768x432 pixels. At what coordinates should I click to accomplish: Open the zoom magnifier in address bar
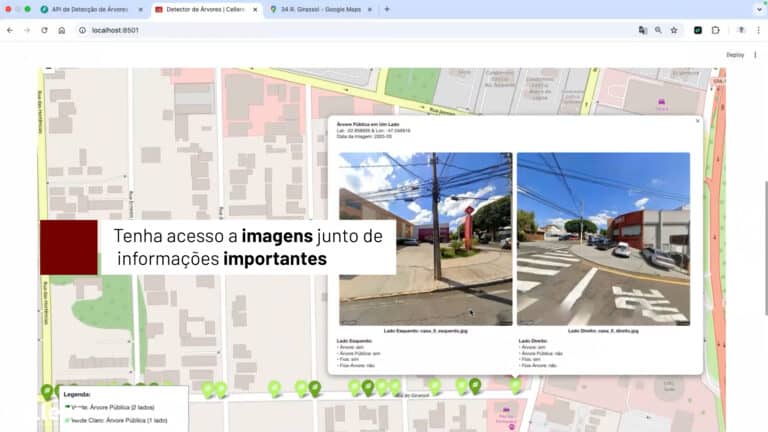click(658, 30)
